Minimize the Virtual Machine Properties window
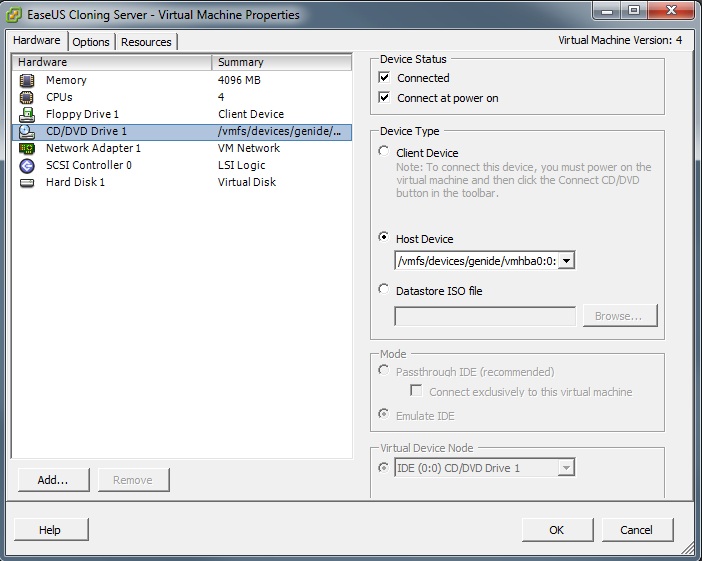This screenshot has height=561, width=702. (x=607, y=10)
